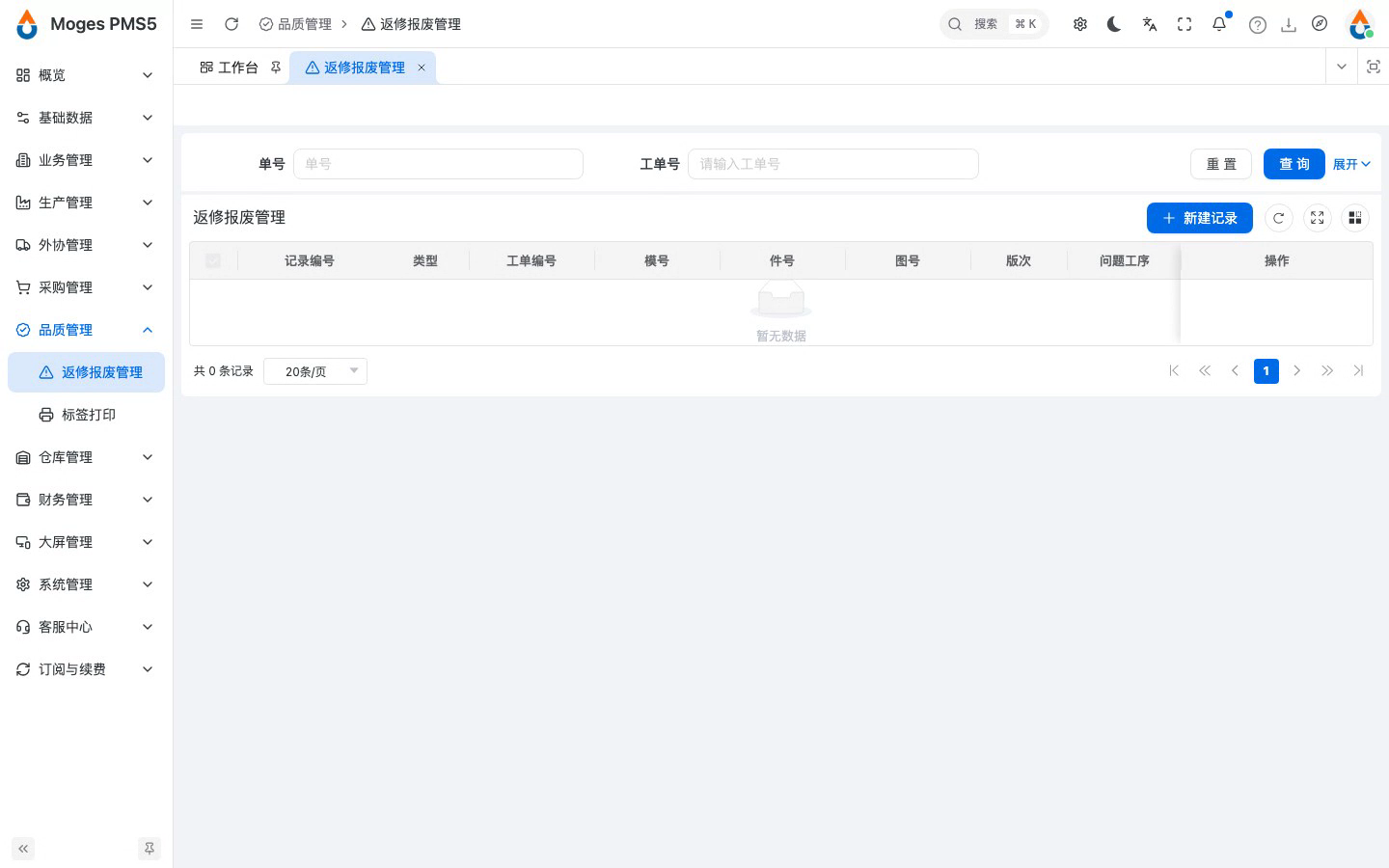
Task: Refresh the table with the circular arrow
Action: (1279, 218)
